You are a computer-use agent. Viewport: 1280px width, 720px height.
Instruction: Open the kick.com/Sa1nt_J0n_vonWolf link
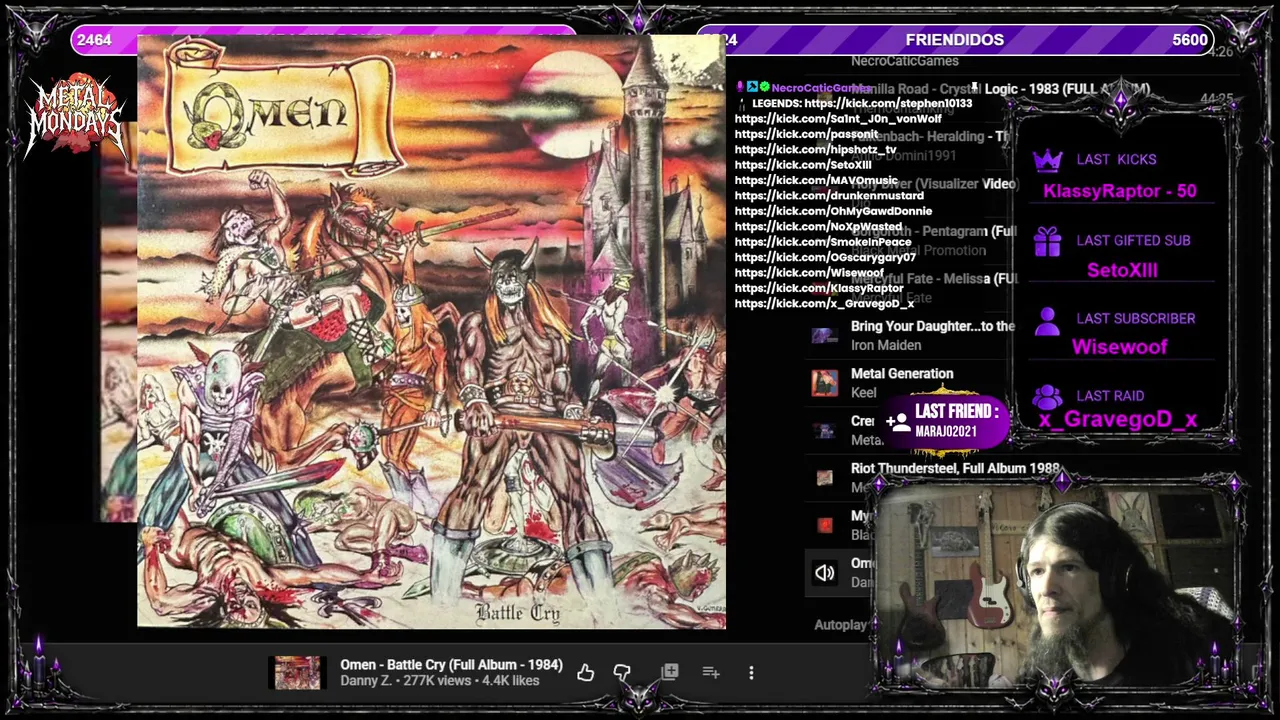pyautogui.click(x=838, y=119)
